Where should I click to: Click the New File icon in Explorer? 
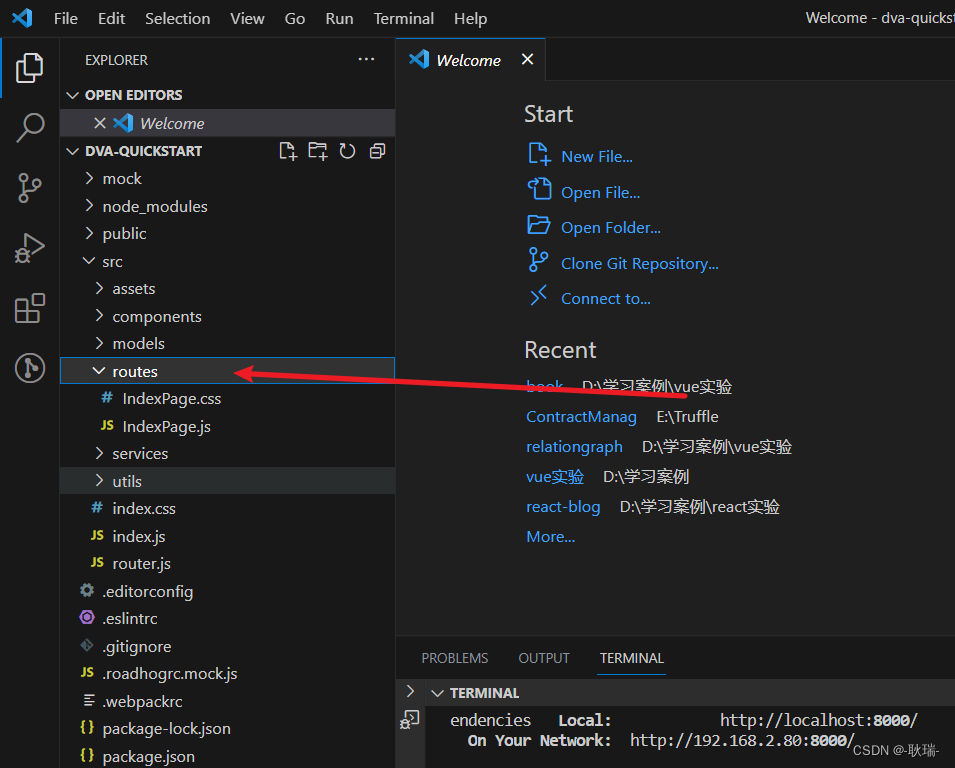click(x=288, y=150)
